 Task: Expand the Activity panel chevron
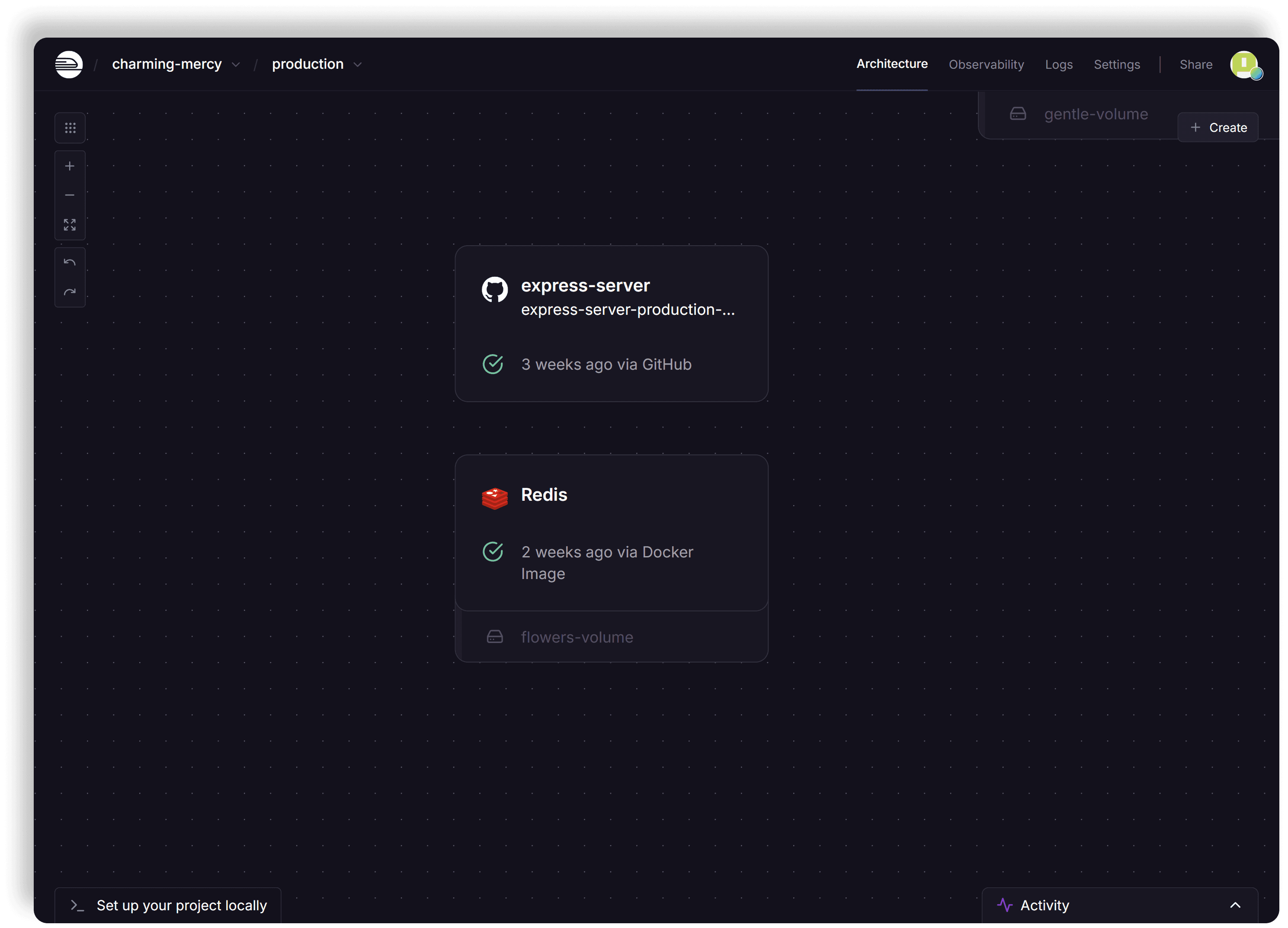pyautogui.click(x=1235, y=905)
